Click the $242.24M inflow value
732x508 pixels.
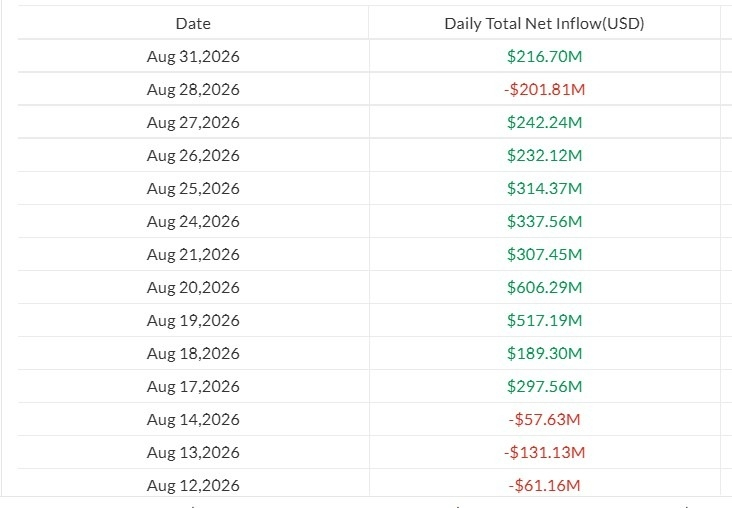pos(544,122)
